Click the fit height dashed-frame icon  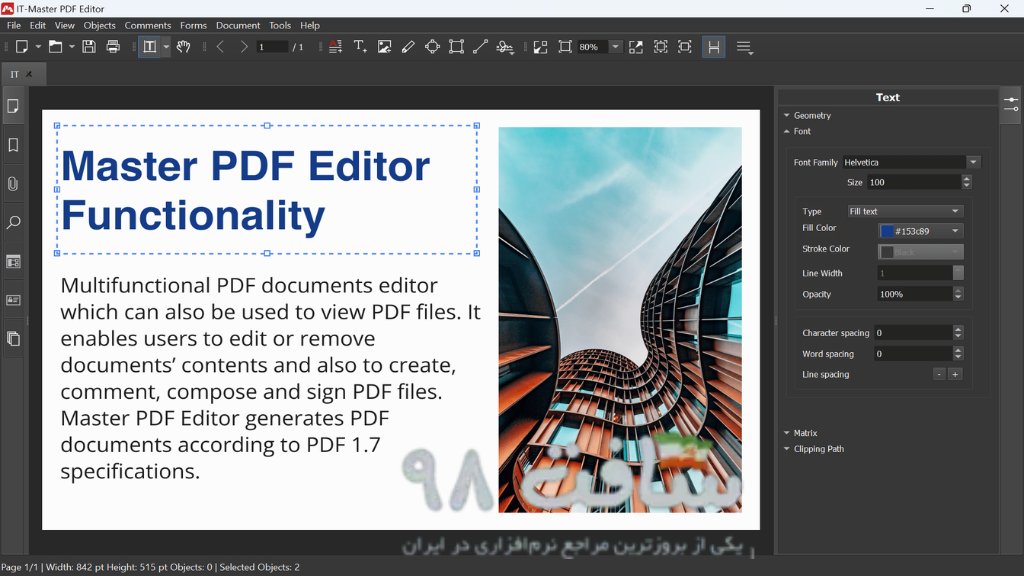[x=661, y=47]
